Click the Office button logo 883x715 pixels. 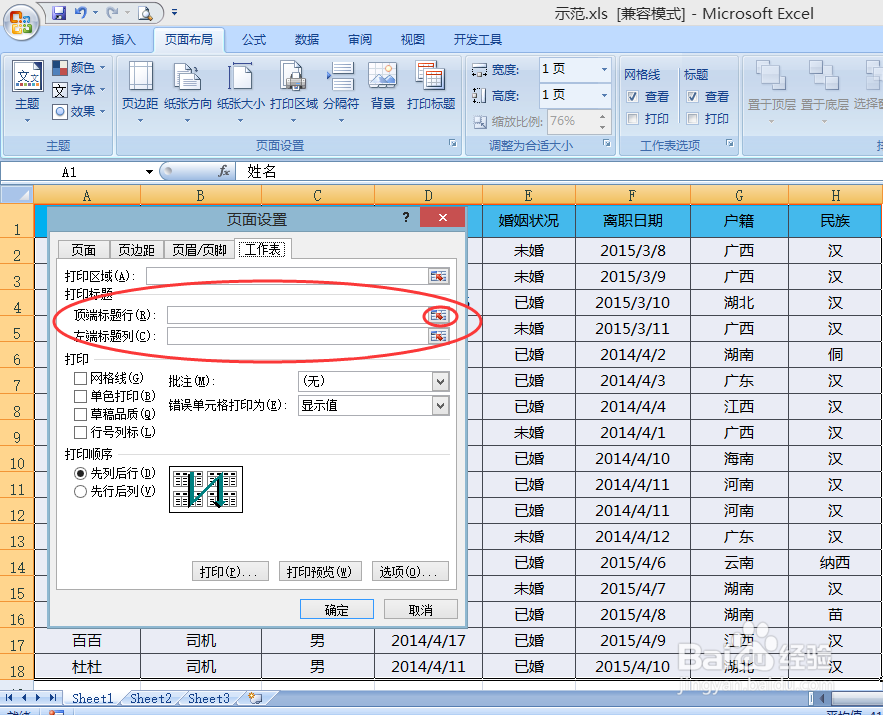pyautogui.click(x=21, y=23)
